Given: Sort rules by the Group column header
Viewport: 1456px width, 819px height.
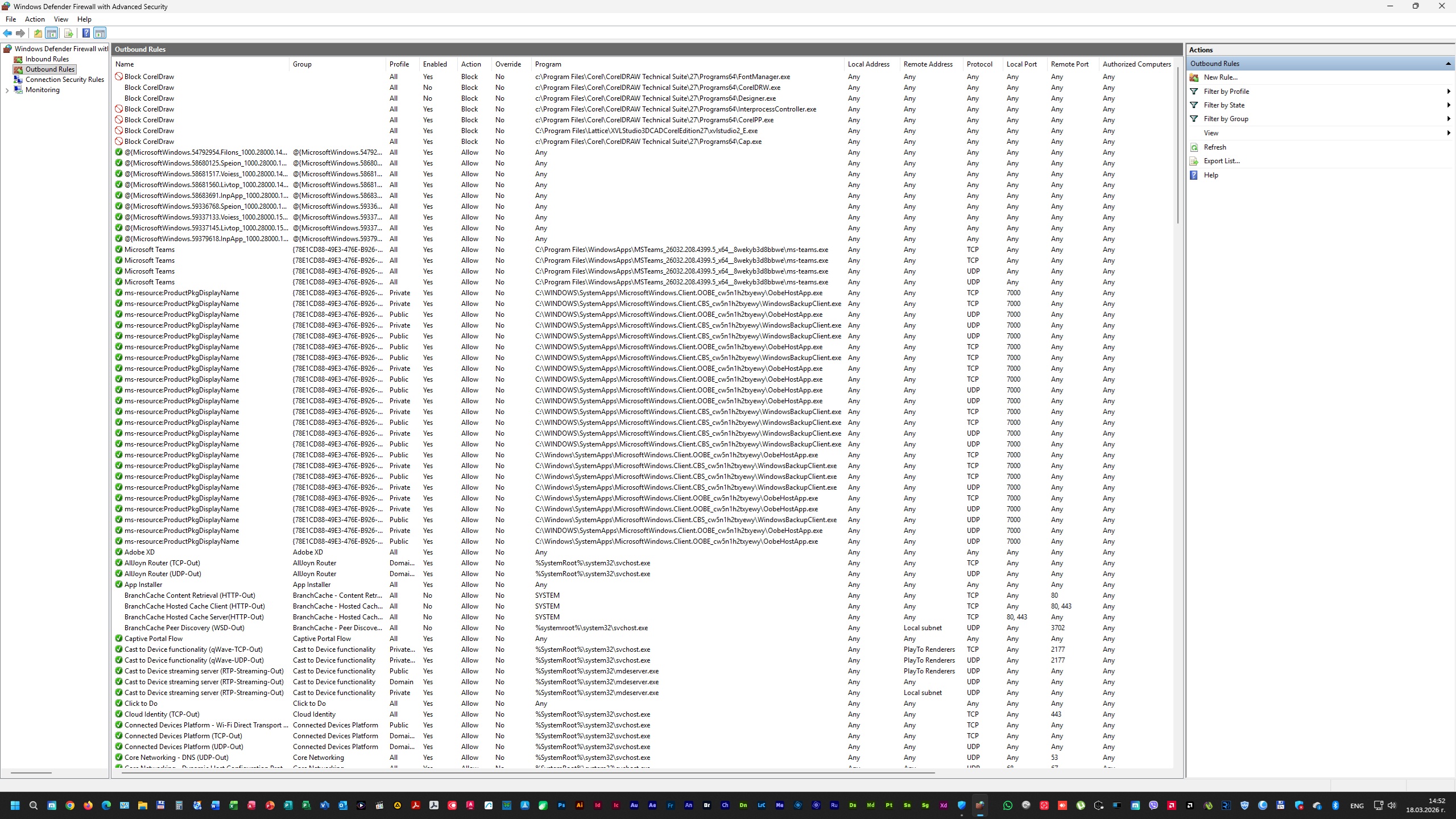Looking at the screenshot, I should pyautogui.click(x=337, y=64).
